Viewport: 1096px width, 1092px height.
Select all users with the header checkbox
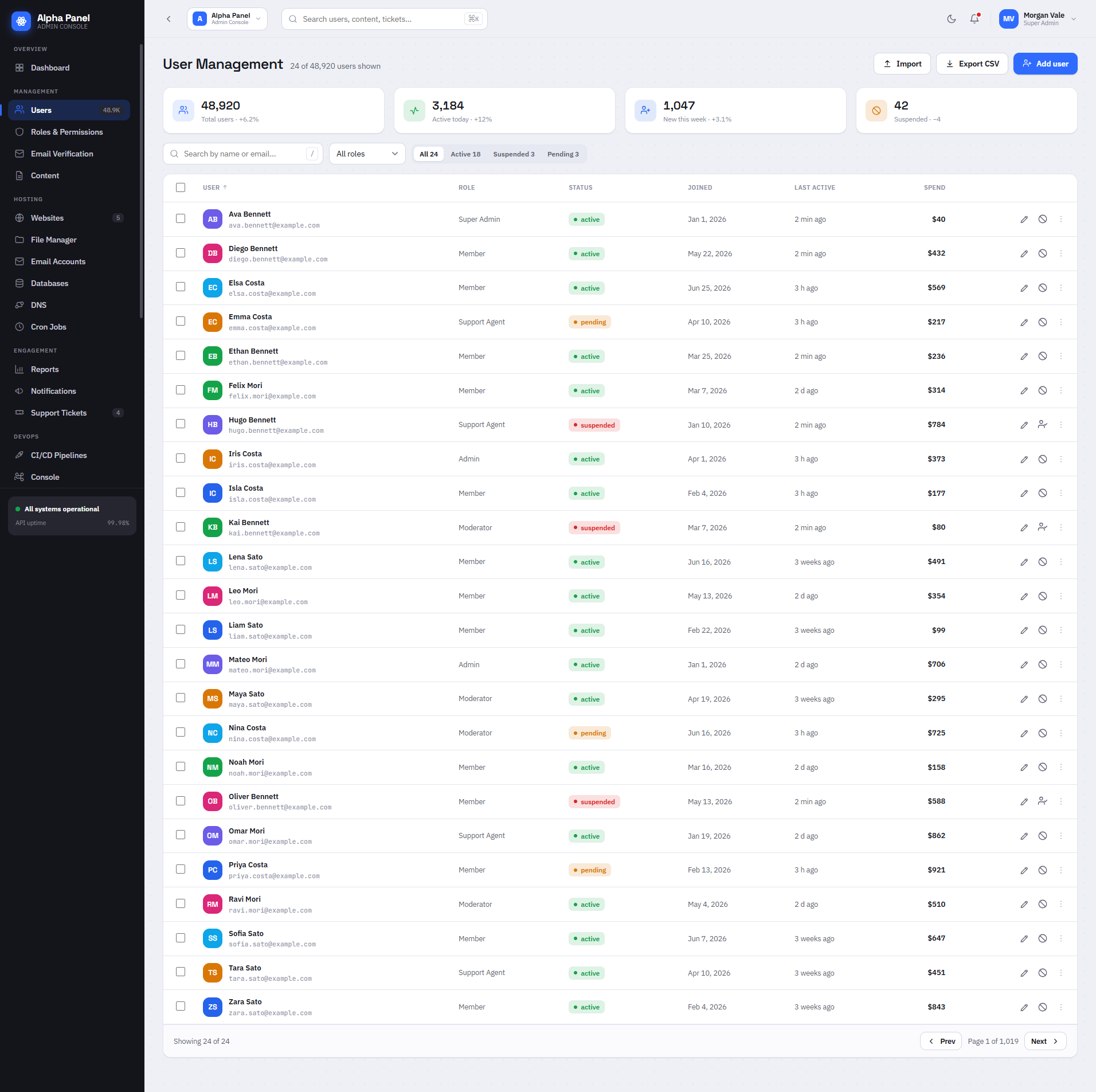181,187
